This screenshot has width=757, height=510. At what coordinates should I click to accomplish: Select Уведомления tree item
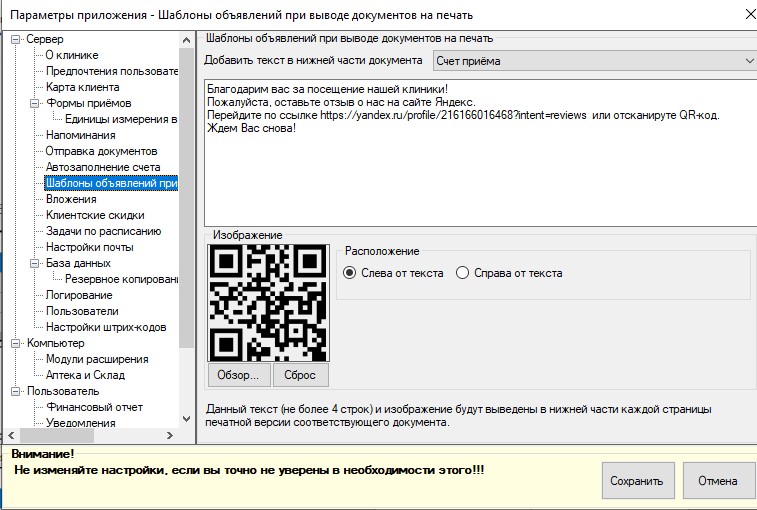point(81,423)
